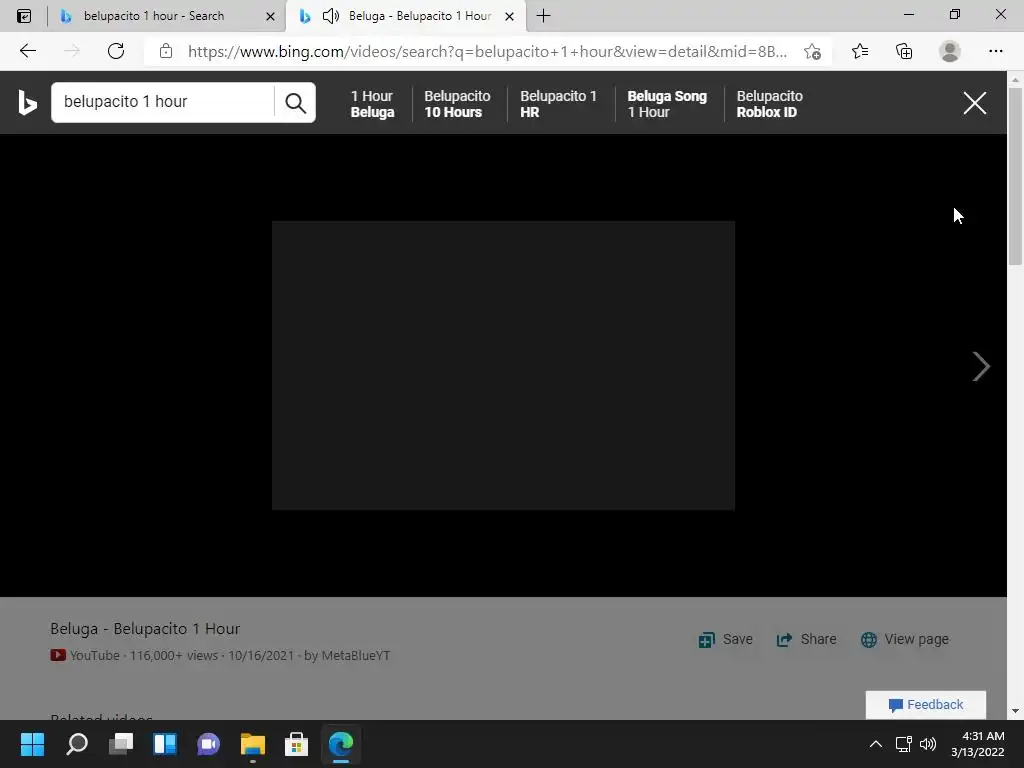Open Collections panel
1024x768 pixels.
[x=904, y=51]
